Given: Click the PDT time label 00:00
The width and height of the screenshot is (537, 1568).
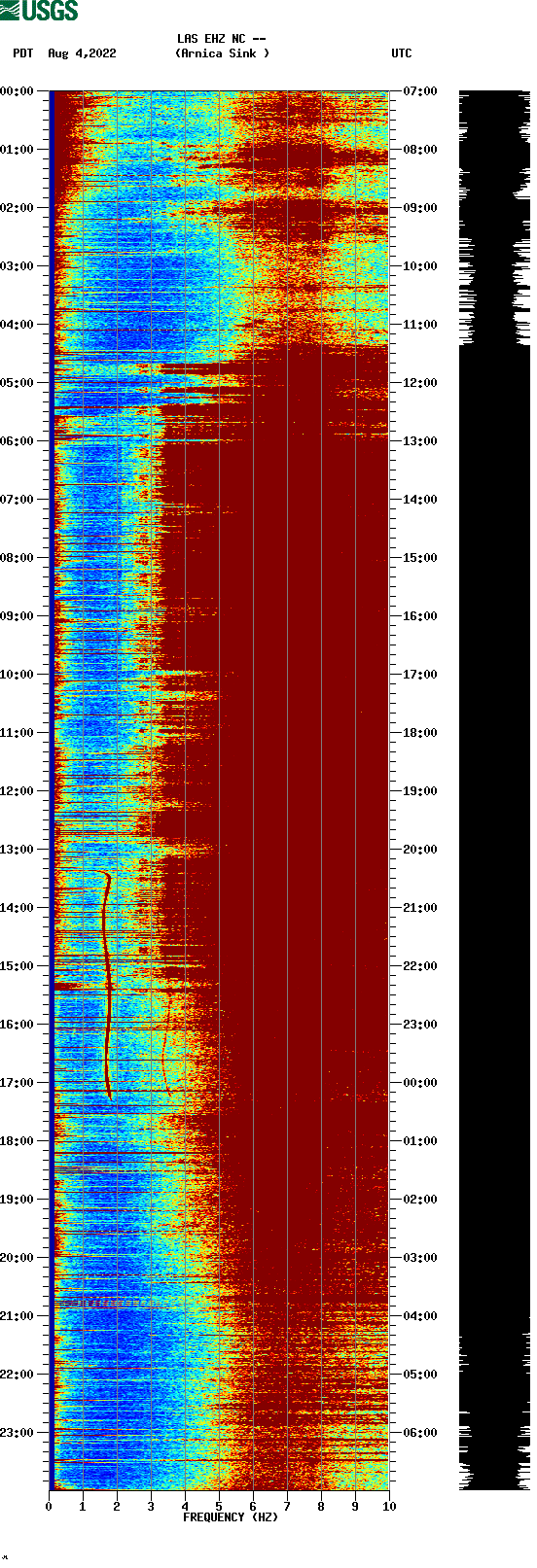Looking at the screenshot, I should coord(17,90).
